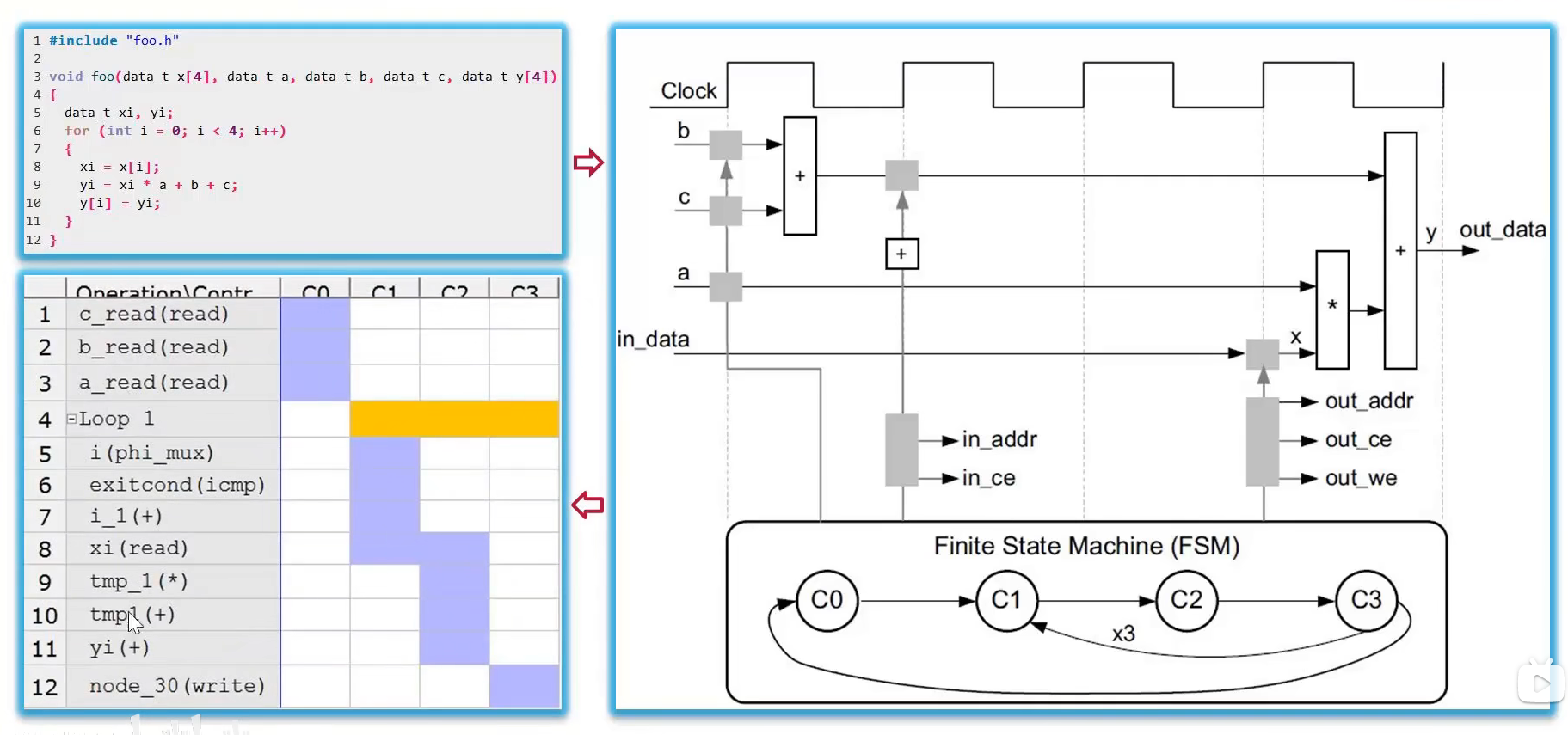The width and height of the screenshot is (1568, 735).
Task: Select the a_read(read) operation row
Action: click(x=154, y=383)
